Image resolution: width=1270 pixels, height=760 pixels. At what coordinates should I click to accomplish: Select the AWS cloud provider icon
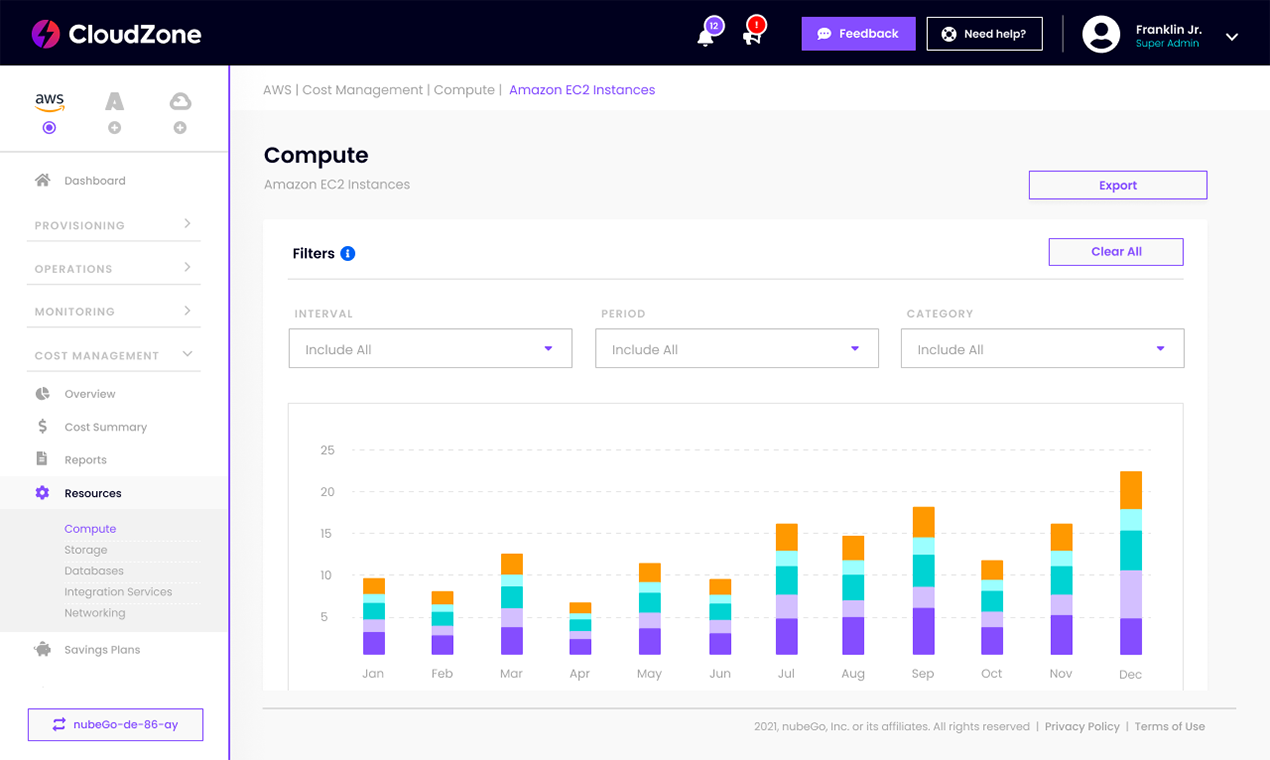click(x=49, y=101)
